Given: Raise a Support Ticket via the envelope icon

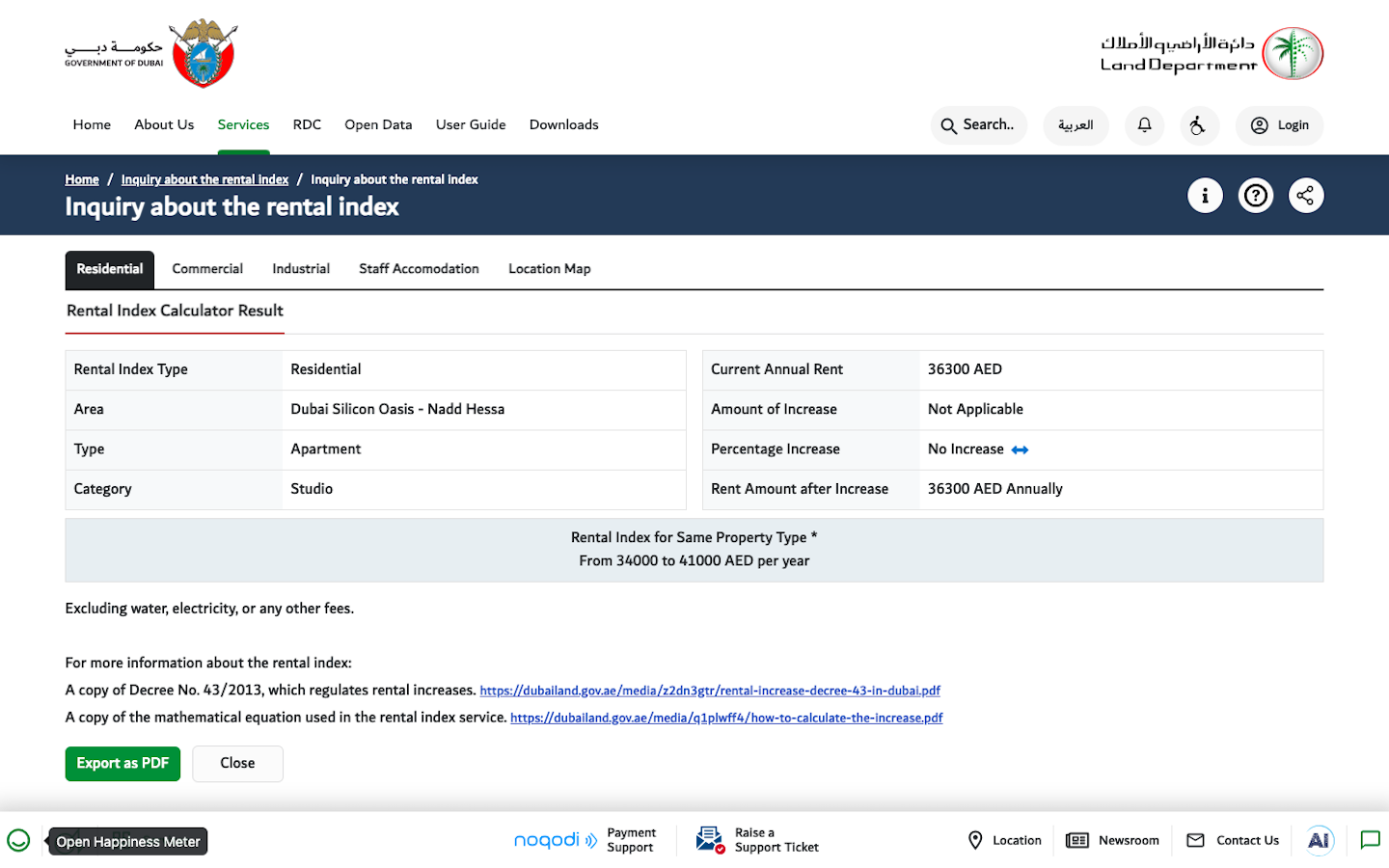Looking at the screenshot, I should pyautogui.click(x=710, y=839).
